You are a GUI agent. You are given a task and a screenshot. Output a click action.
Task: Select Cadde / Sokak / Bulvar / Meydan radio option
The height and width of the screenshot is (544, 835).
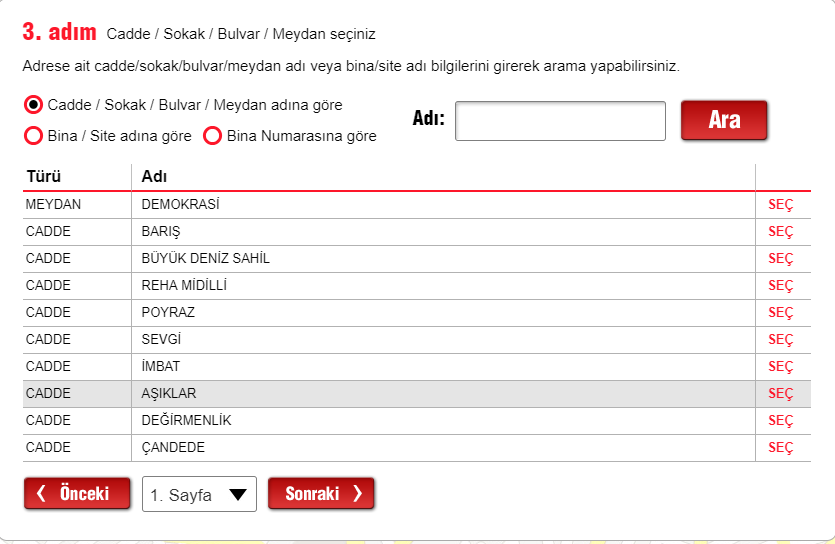coord(33,105)
